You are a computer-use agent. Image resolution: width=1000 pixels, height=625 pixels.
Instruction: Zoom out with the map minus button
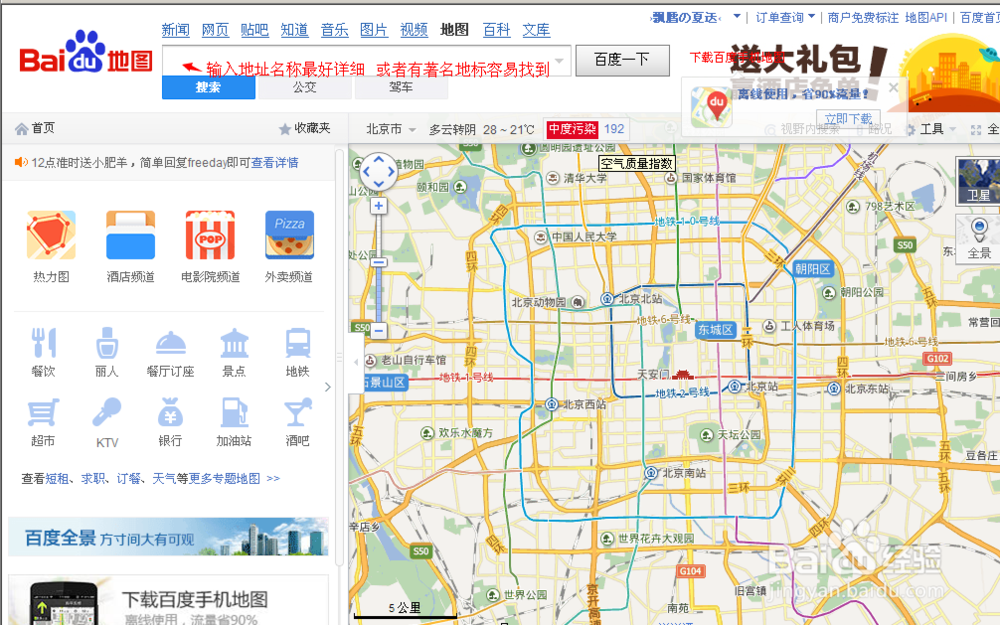(379, 330)
